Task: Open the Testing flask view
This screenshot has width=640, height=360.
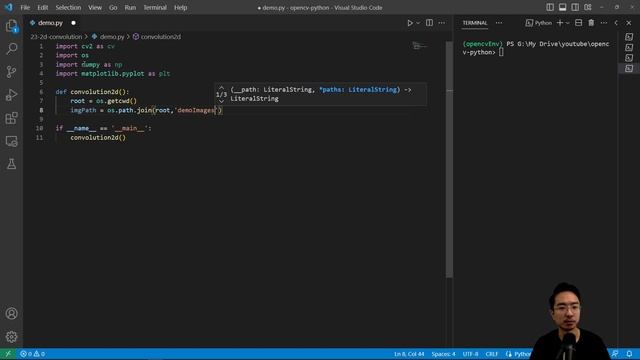Action: [11, 164]
